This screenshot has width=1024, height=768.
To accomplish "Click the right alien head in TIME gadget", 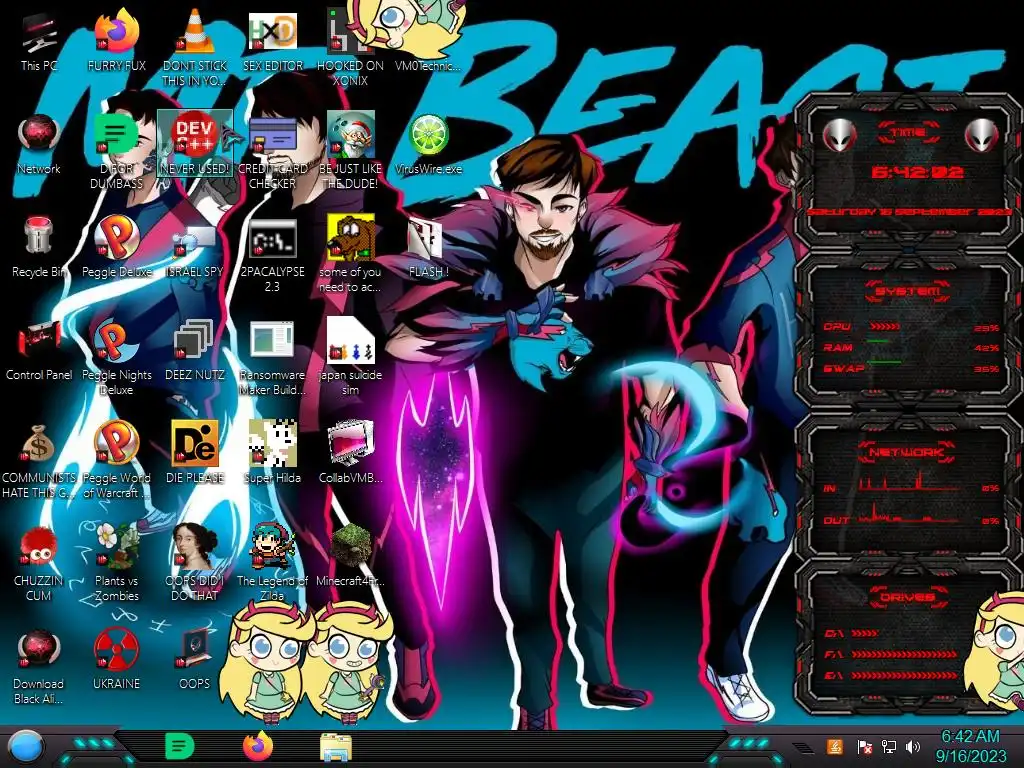I will [x=981, y=136].
